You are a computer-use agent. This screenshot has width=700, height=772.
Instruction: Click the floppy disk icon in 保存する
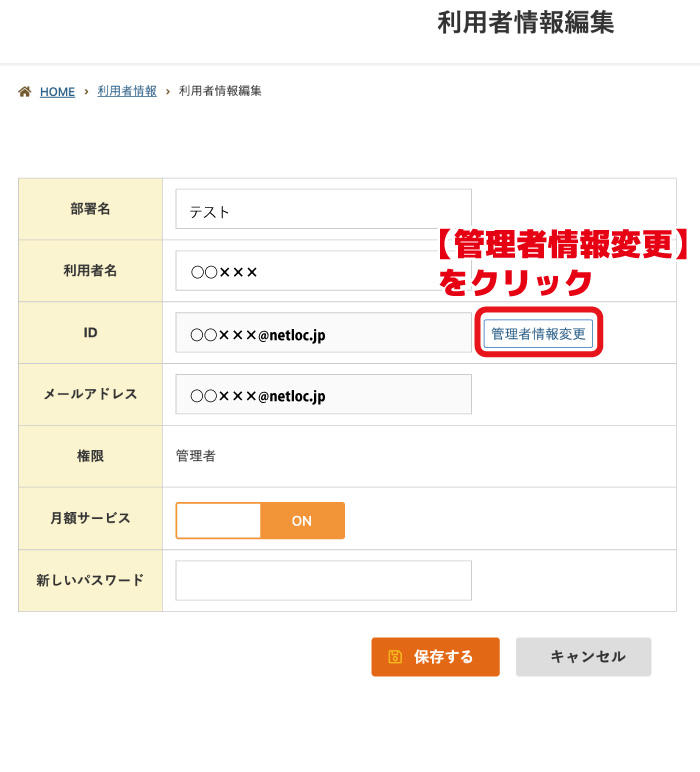point(395,657)
